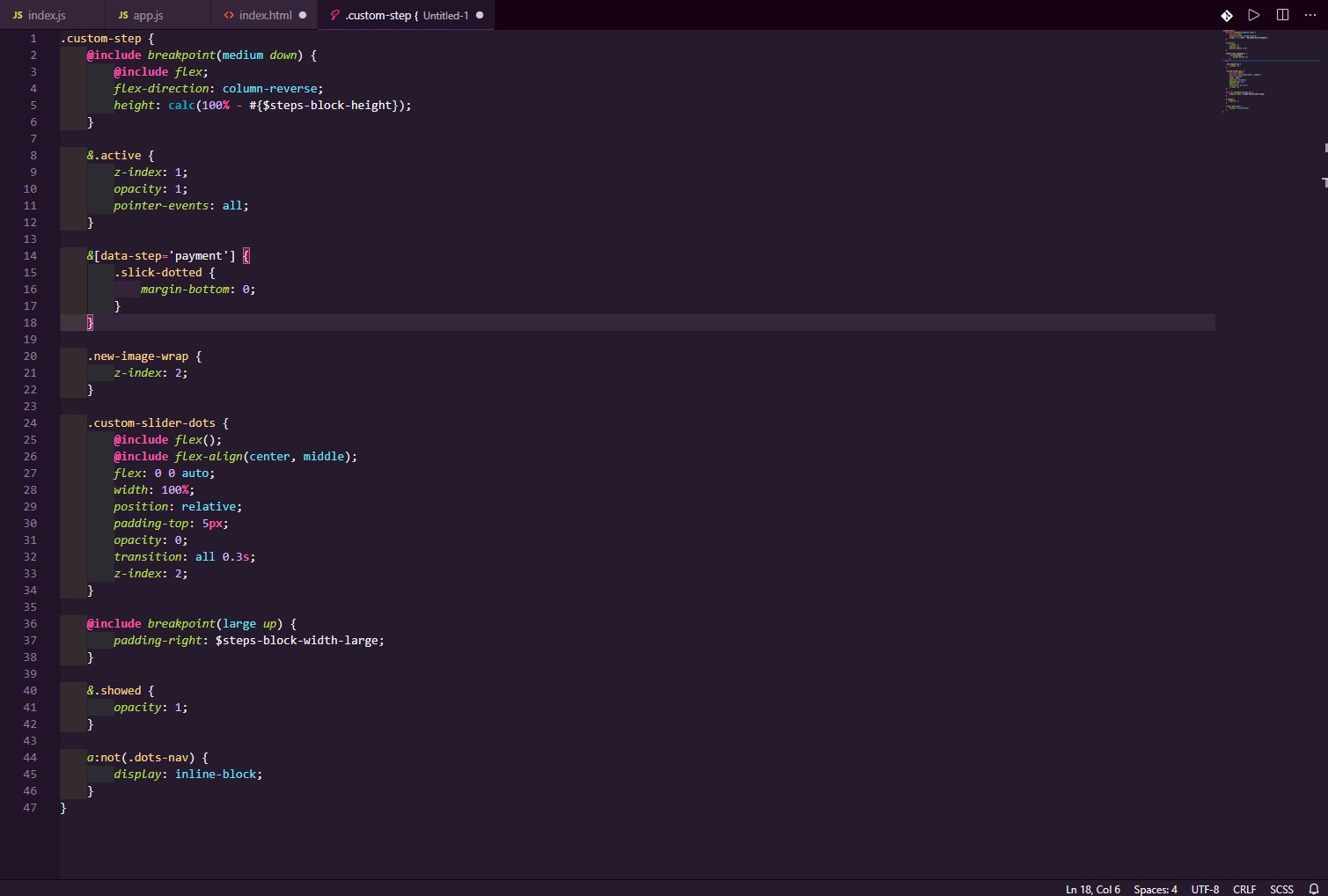1328x896 pixels.
Task: Click the '&.active {' selector
Action: point(121,155)
